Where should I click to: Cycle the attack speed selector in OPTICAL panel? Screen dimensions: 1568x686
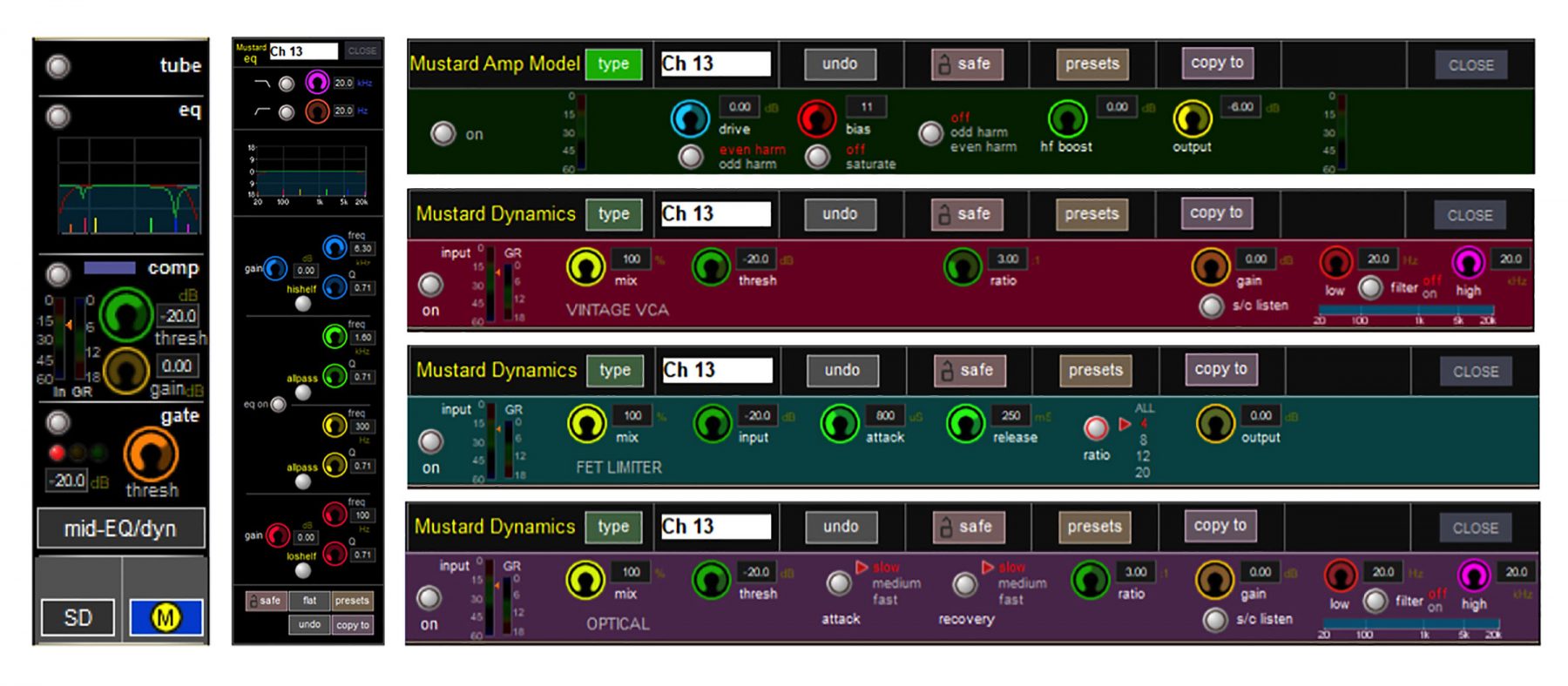tap(839, 582)
